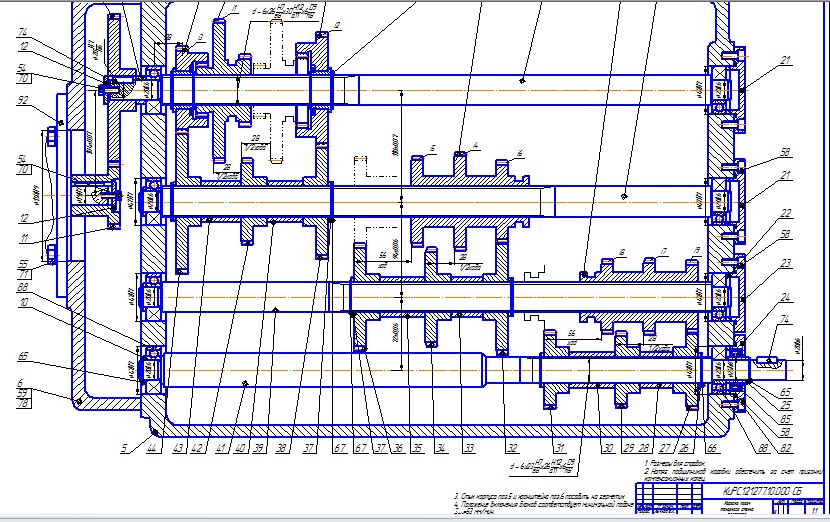Click position callout number 10
The image size is (830, 522).
23,302
